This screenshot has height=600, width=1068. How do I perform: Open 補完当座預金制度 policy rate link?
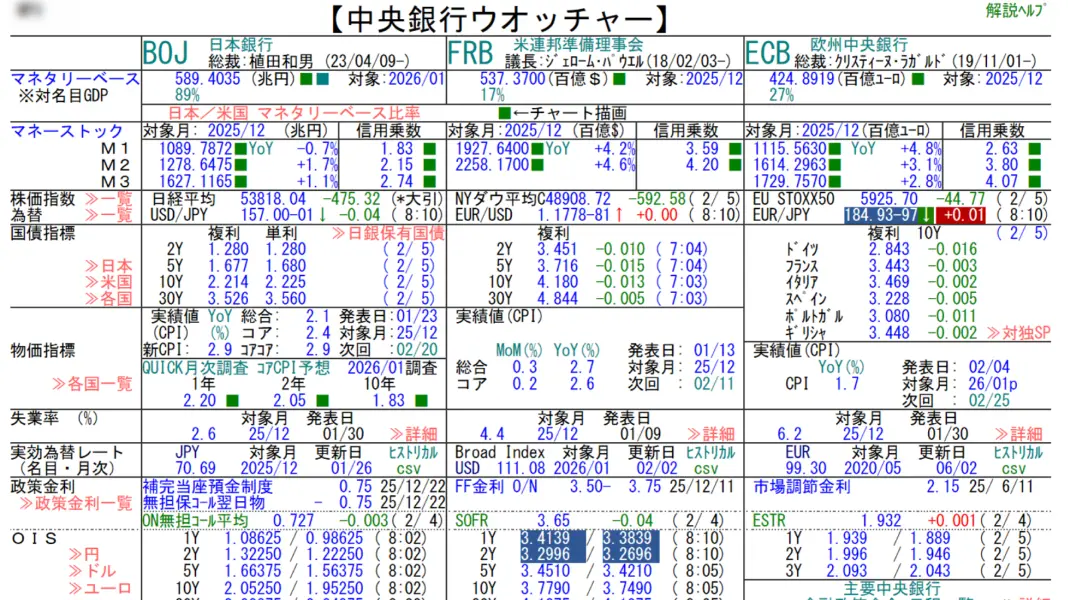point(208,487)
